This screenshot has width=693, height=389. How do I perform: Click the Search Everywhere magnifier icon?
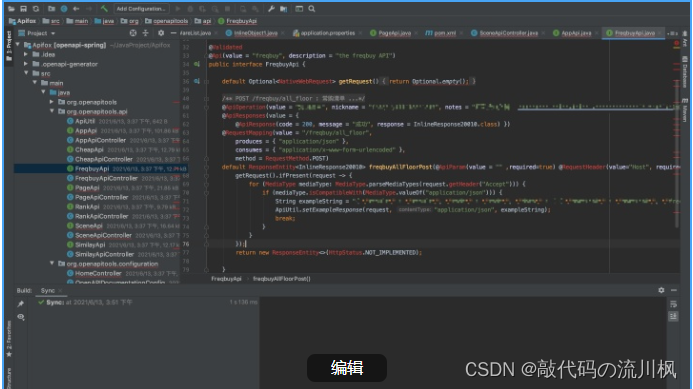coord(312,9)
